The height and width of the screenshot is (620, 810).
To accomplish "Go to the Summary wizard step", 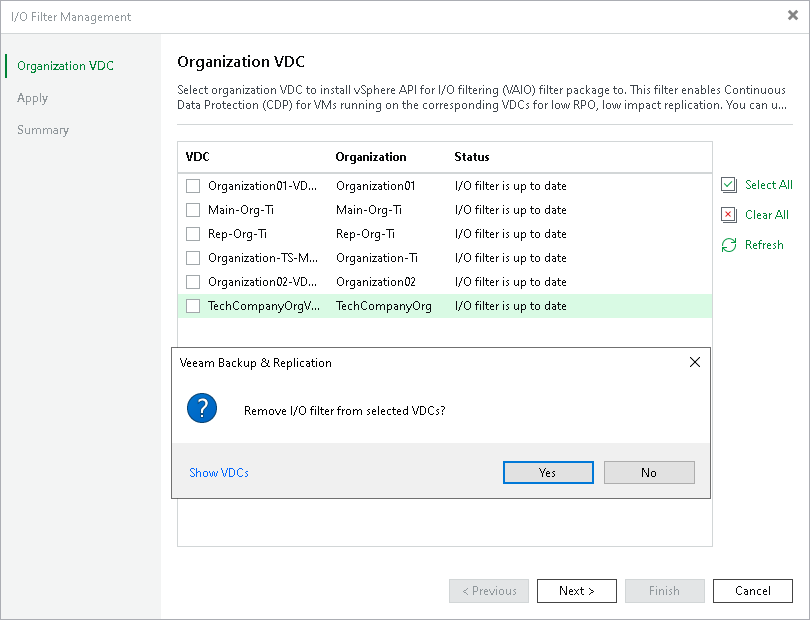I will [x=43, y=130].
